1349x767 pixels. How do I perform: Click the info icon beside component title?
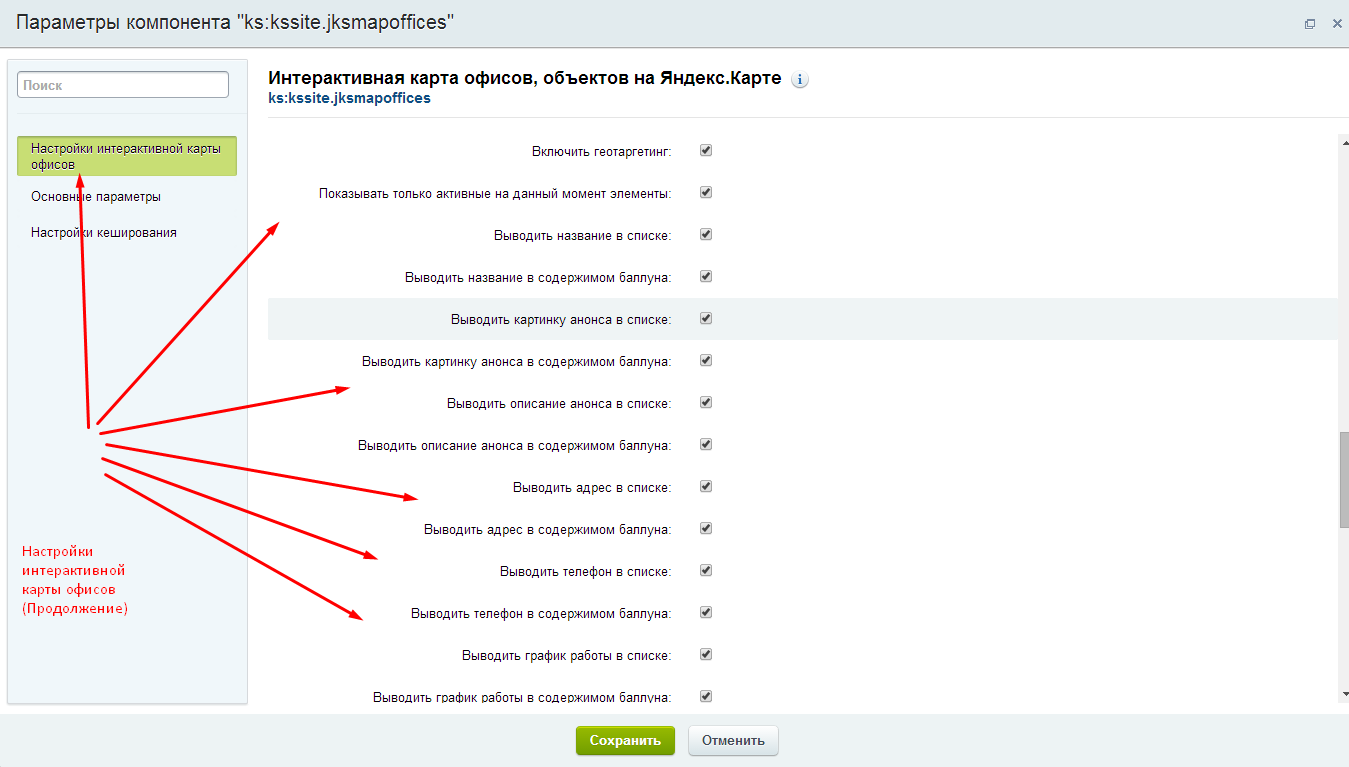799,80
